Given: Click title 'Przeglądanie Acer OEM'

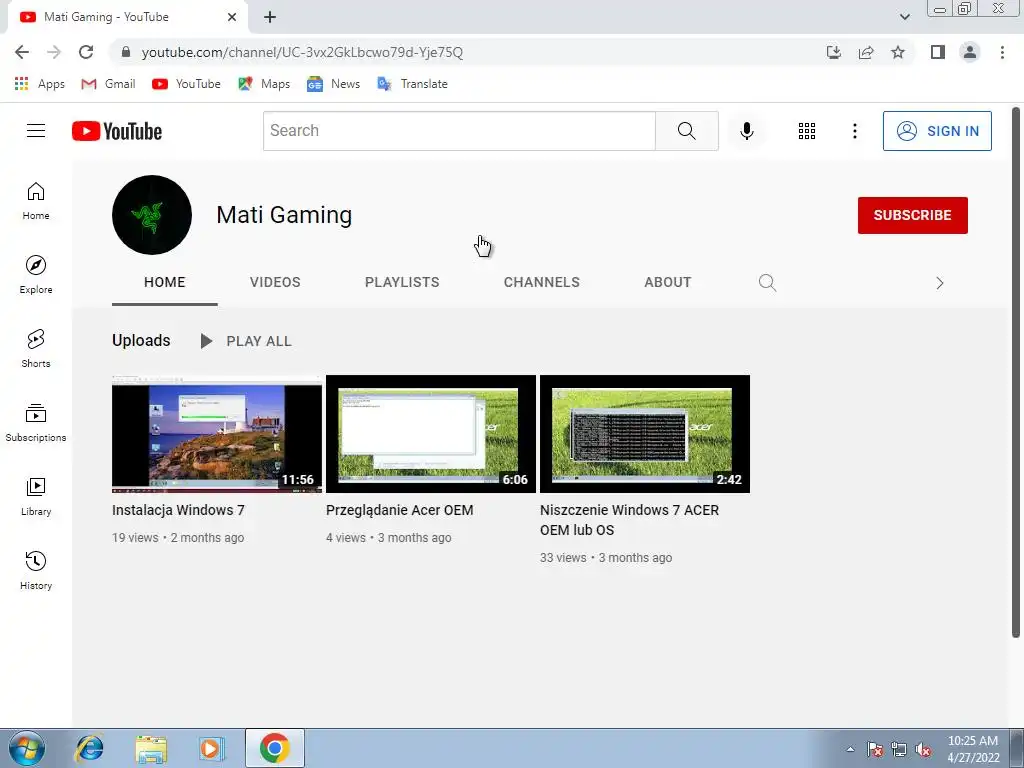Looking at the screenshot, I should pyautogui.click(x=400, y=510).
